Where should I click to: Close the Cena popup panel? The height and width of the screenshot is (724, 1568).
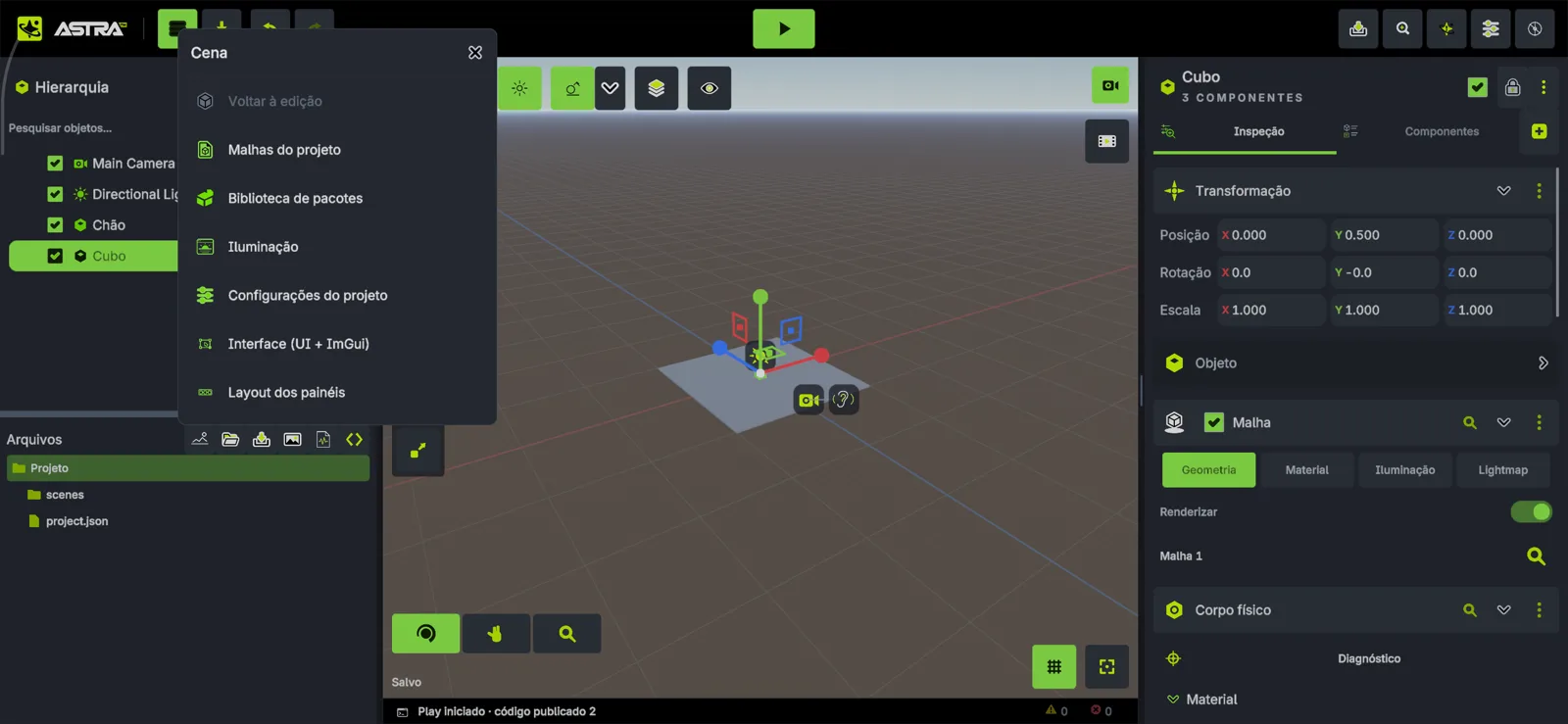(475, 53)
